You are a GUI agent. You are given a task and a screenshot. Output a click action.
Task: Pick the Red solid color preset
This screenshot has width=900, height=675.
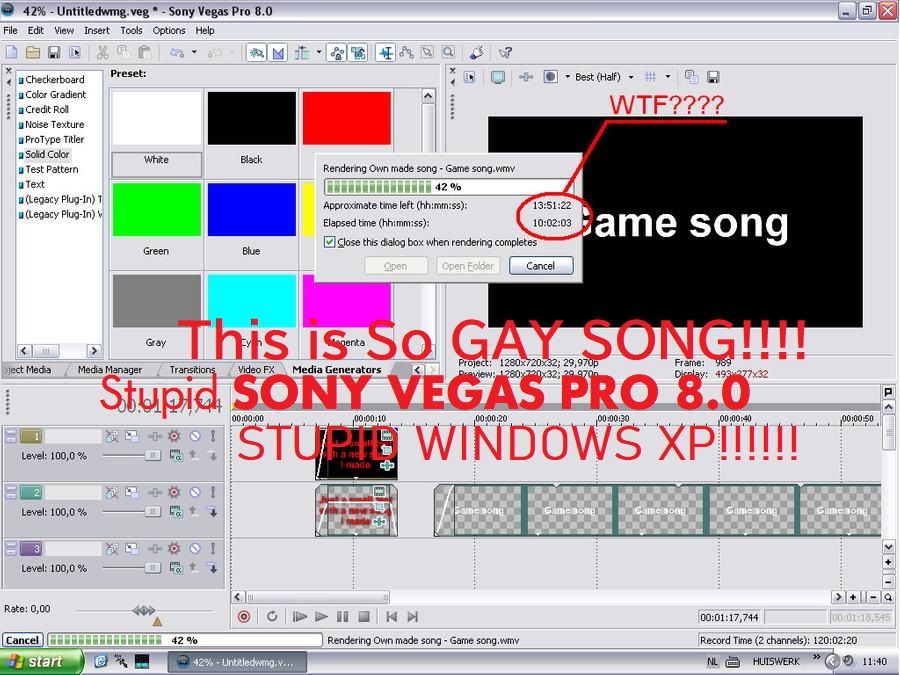pos(347,118)
